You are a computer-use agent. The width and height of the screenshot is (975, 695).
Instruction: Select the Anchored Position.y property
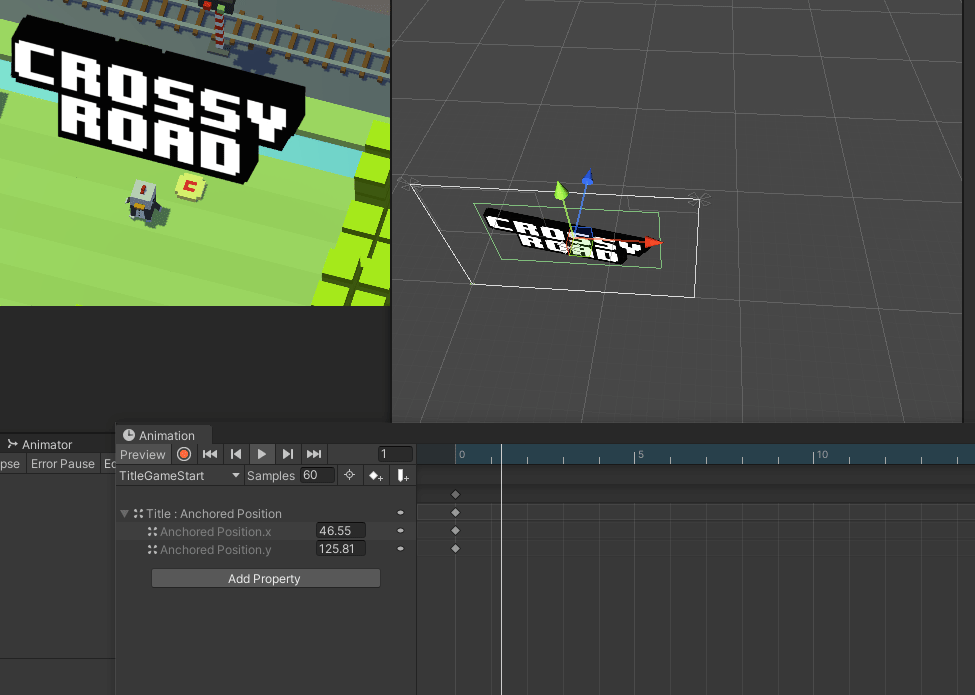click(216, 550)
